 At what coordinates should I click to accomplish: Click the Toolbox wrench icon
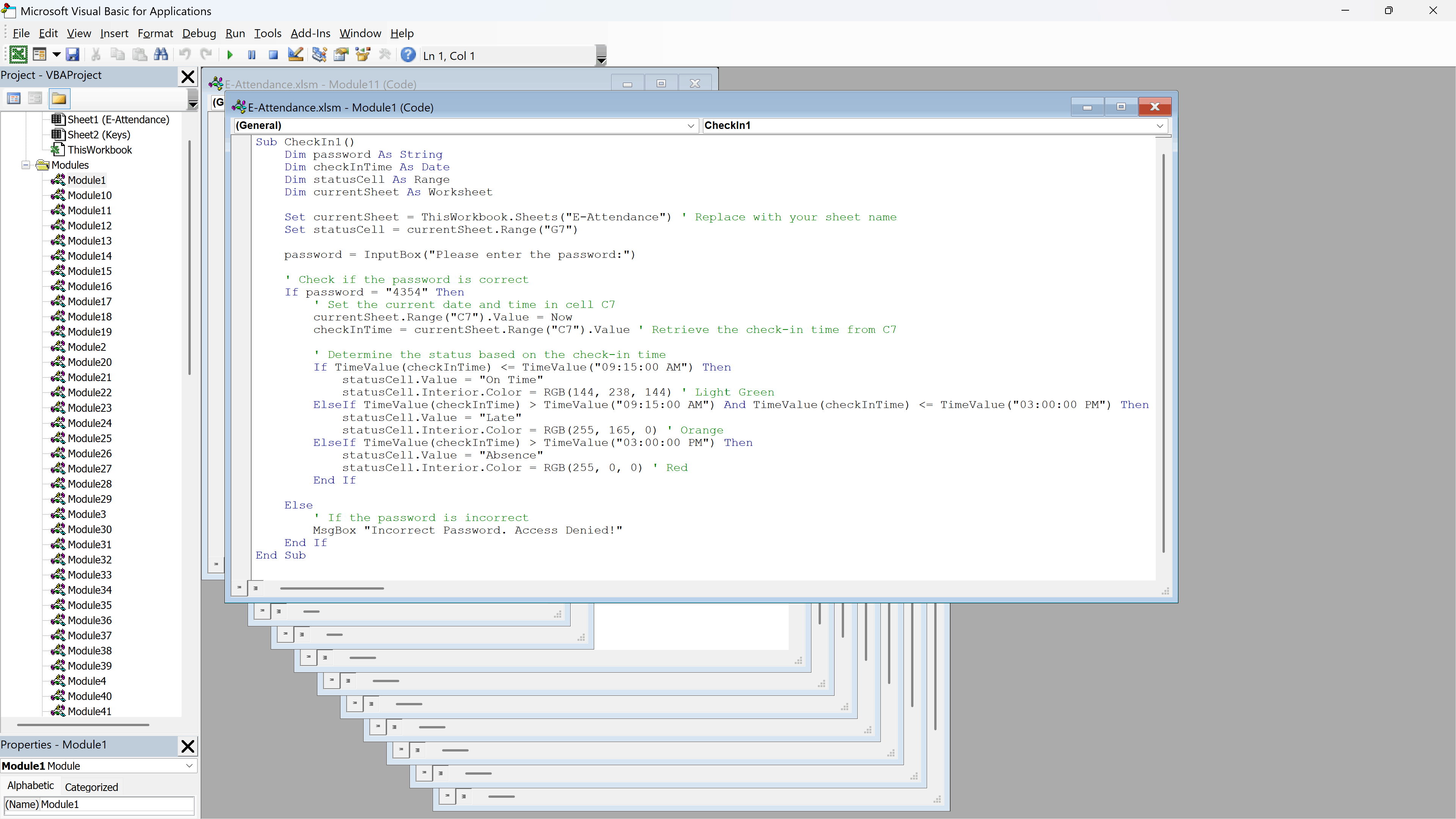point(385,55)
